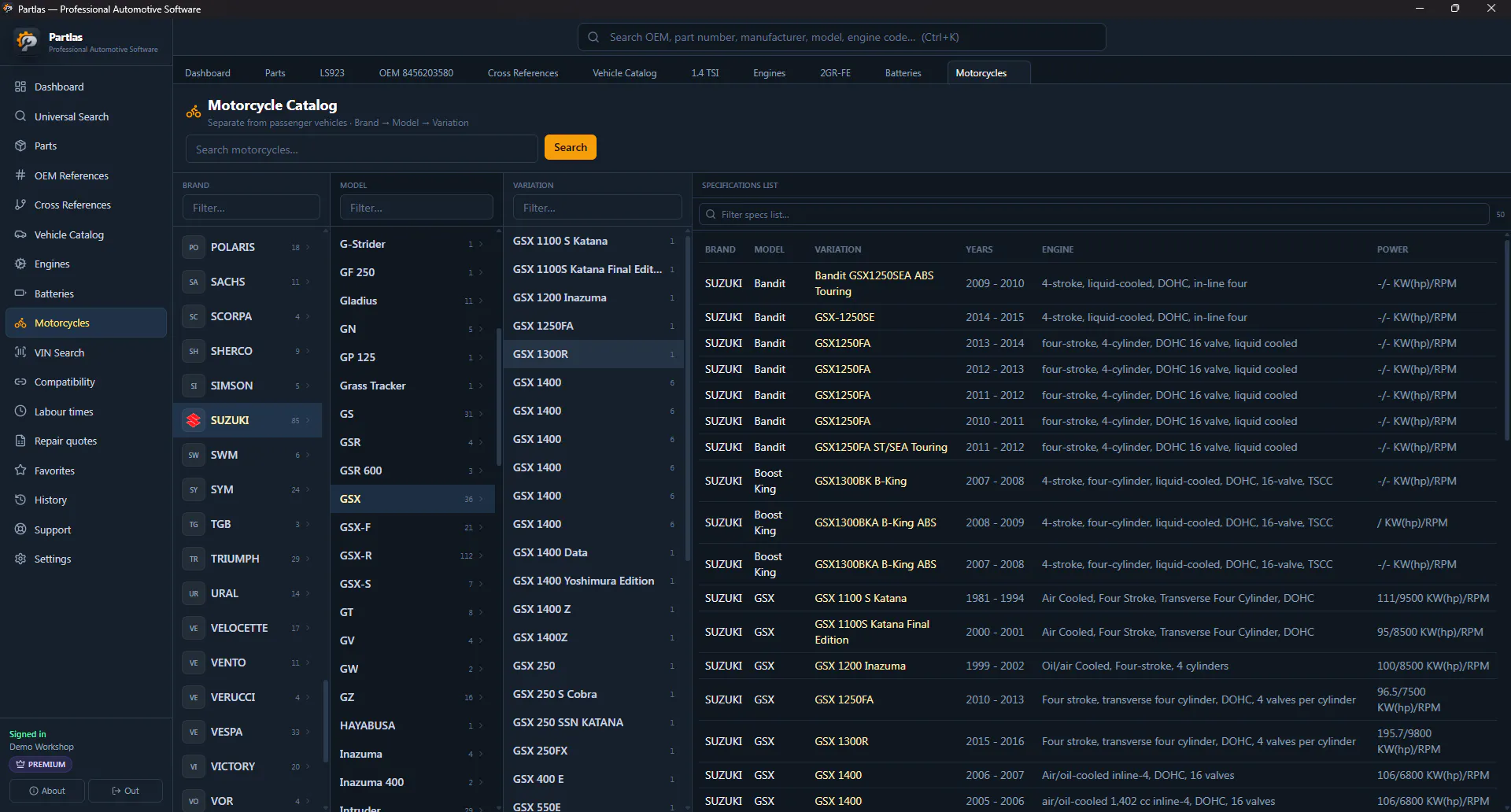
Task: Expand the GSR 600 model chevron
Action: [x=481, y=471]
